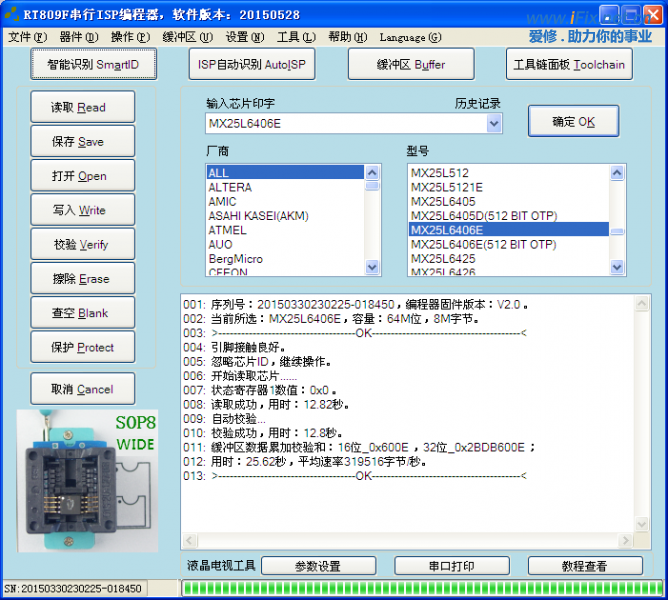Screen dimensions: 668x600
Task: Open the File (F) menu
Action: [x=27, y=38]
